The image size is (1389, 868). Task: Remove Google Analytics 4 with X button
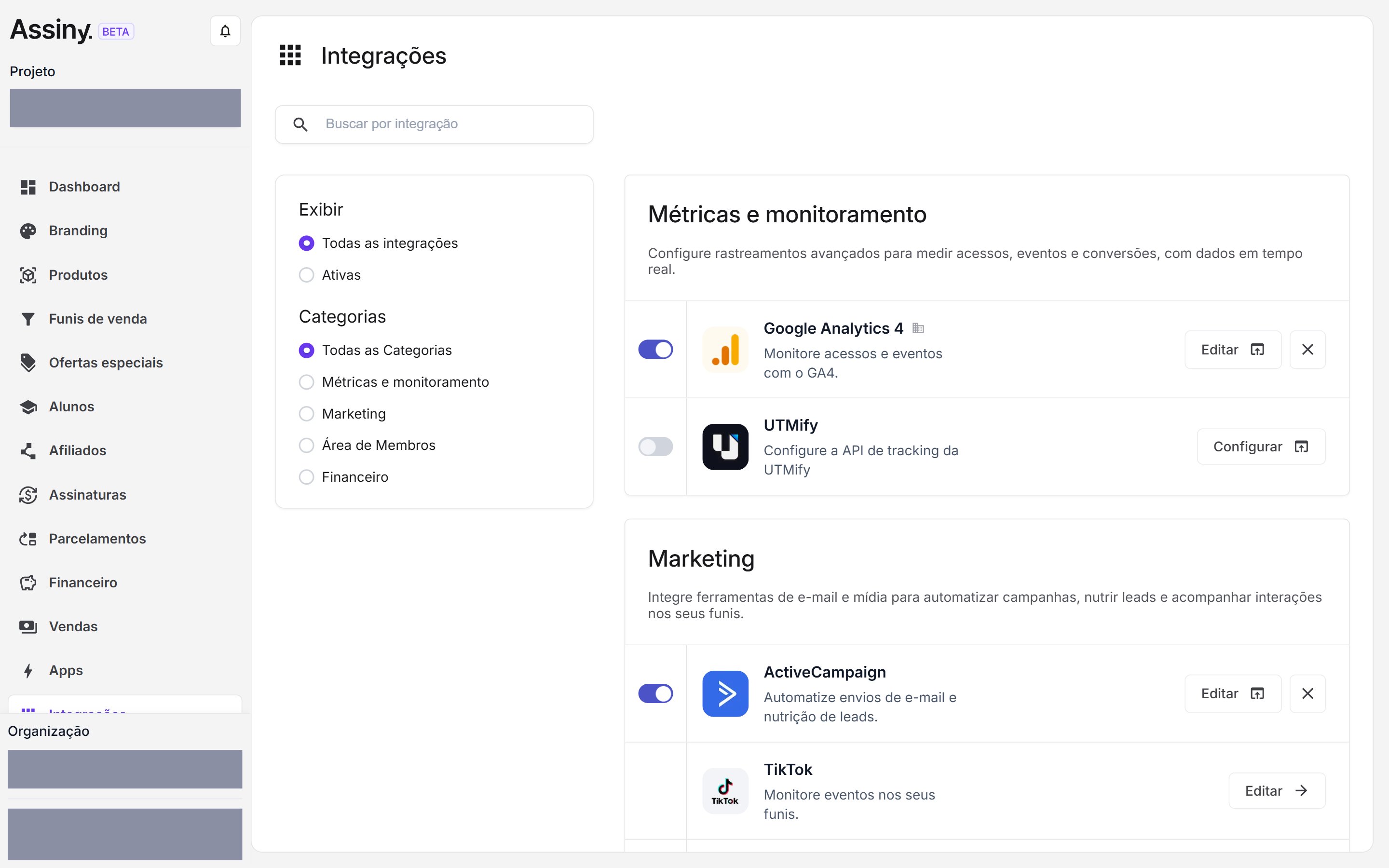1307,350
